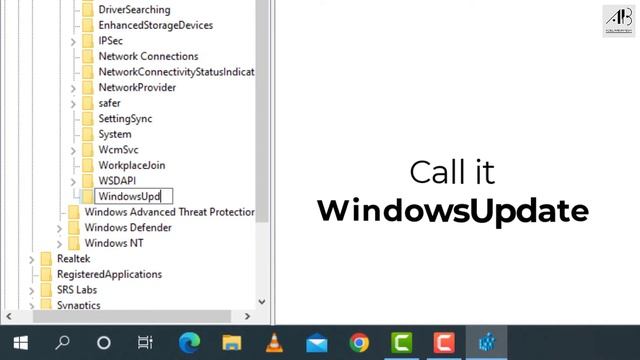Launch Cortana from the taskbar
Screen dimensions: 640x360
(x=104, y=343)
